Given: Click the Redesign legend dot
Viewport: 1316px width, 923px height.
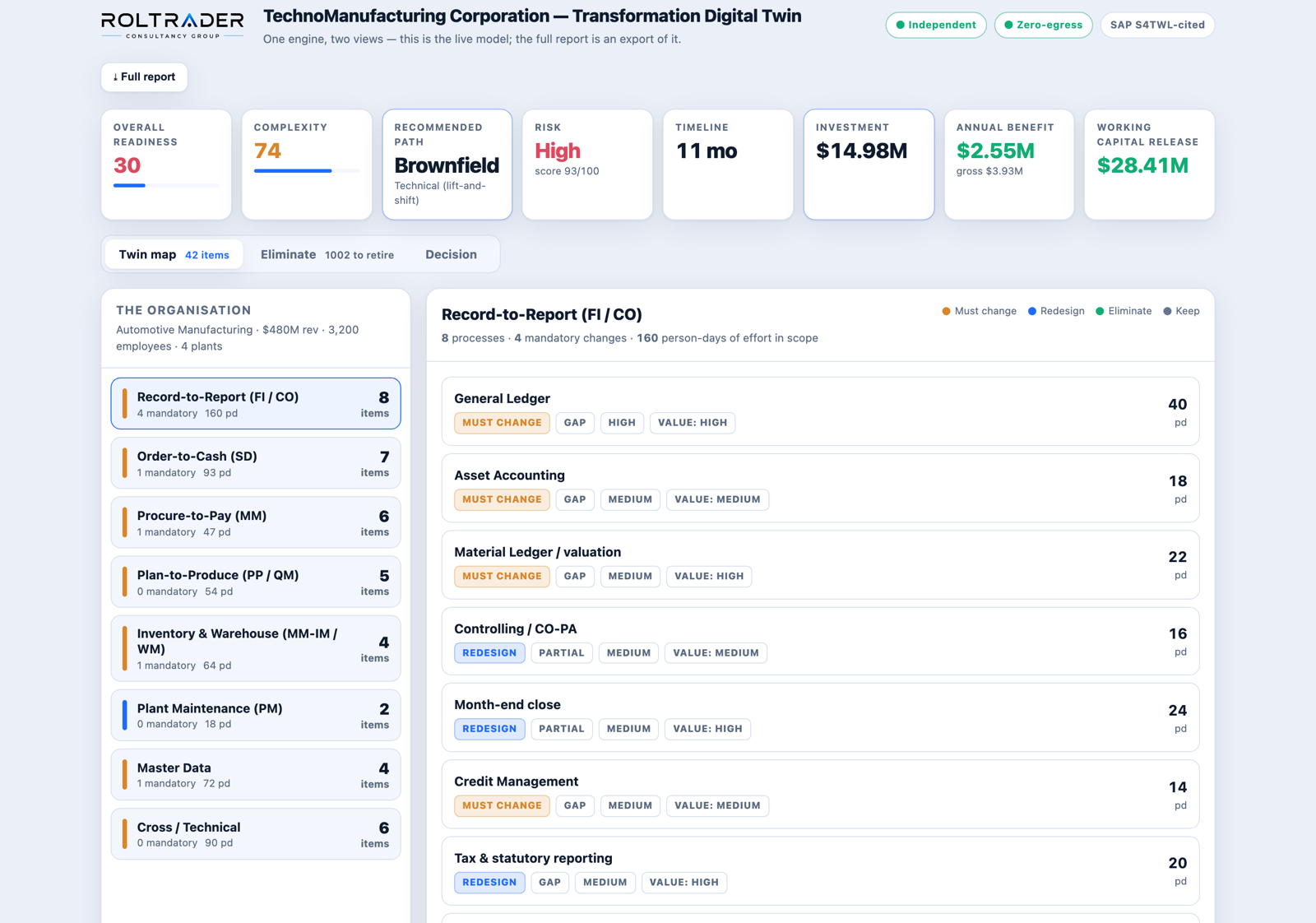Looking at the screenshot, I should [x=1031, y=311].
